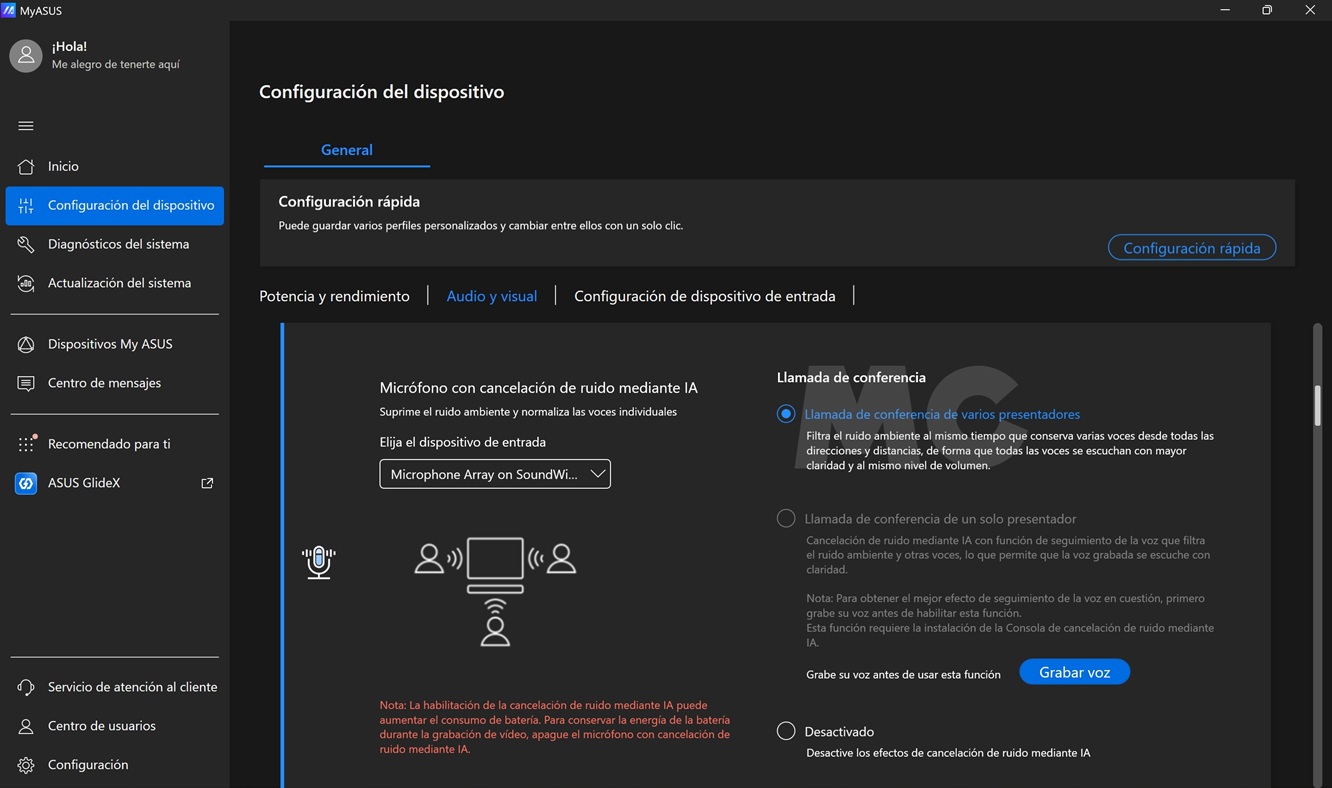
Task: Click the vertical scrollbar thumb
Action: pos(1317,405)
